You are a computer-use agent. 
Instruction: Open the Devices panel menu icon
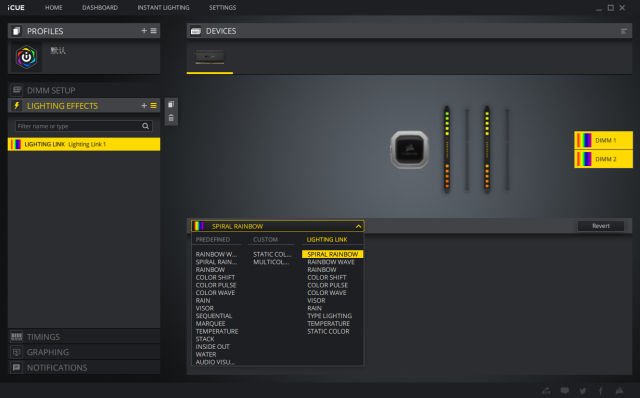624,31
